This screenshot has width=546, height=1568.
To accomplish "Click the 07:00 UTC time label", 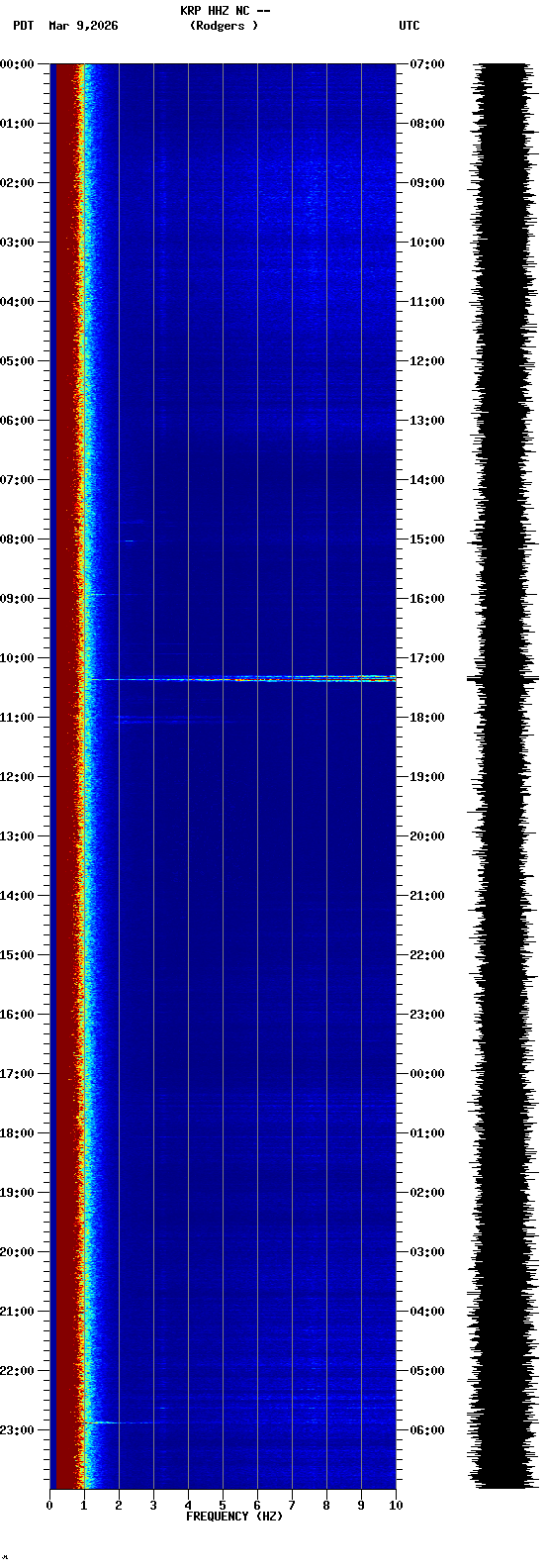I will click(x=427, y=64).
